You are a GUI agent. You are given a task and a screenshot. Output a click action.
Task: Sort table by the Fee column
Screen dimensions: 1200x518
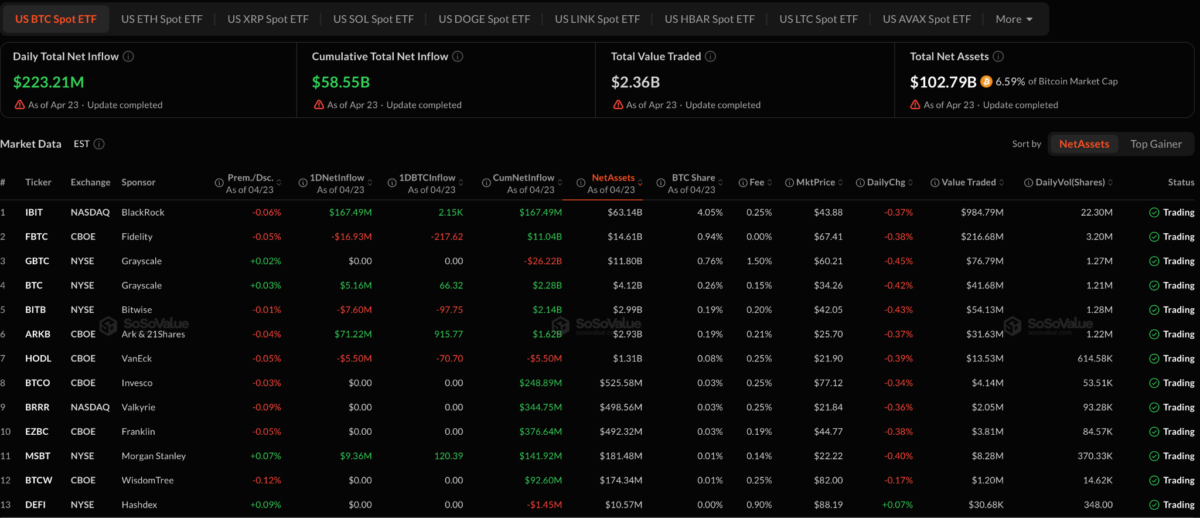pos(757,183)
